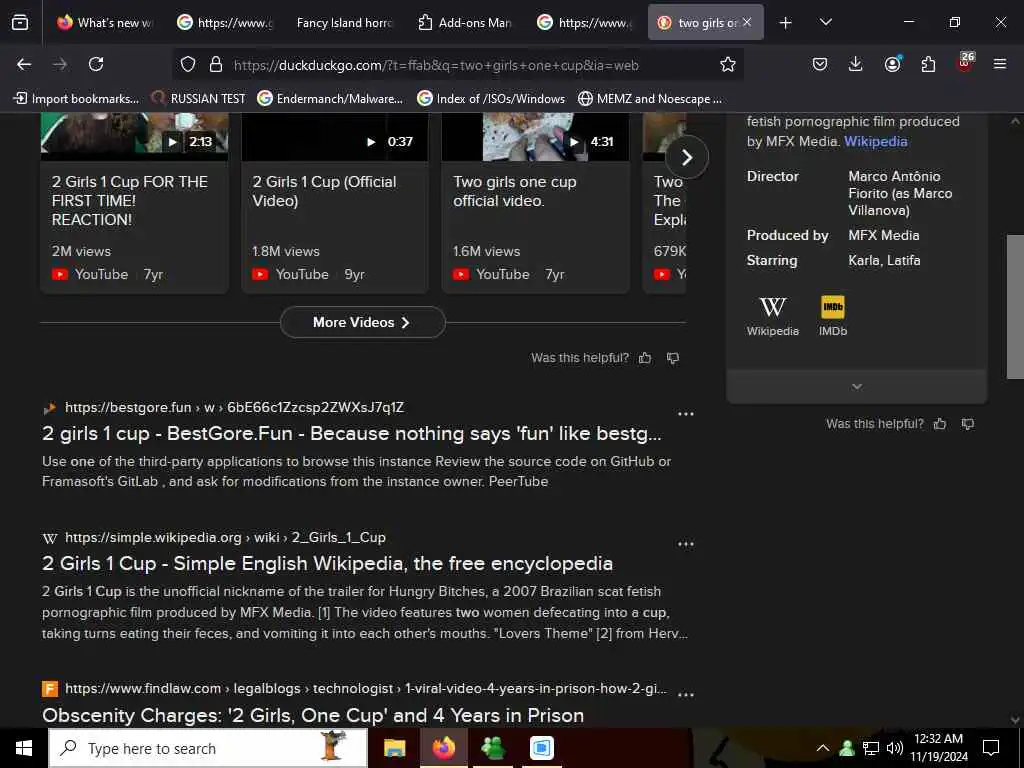Open the network tray icon
Screen dimensions: 1024x768
(871, 748)
